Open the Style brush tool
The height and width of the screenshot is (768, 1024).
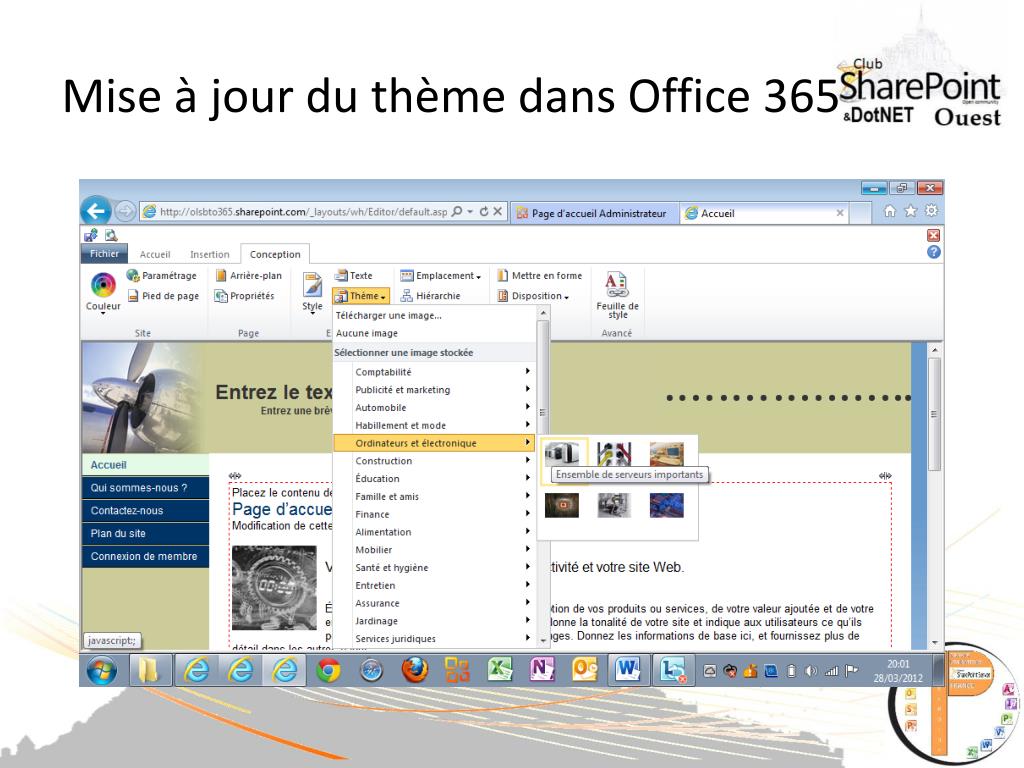[x=312, y=293]
